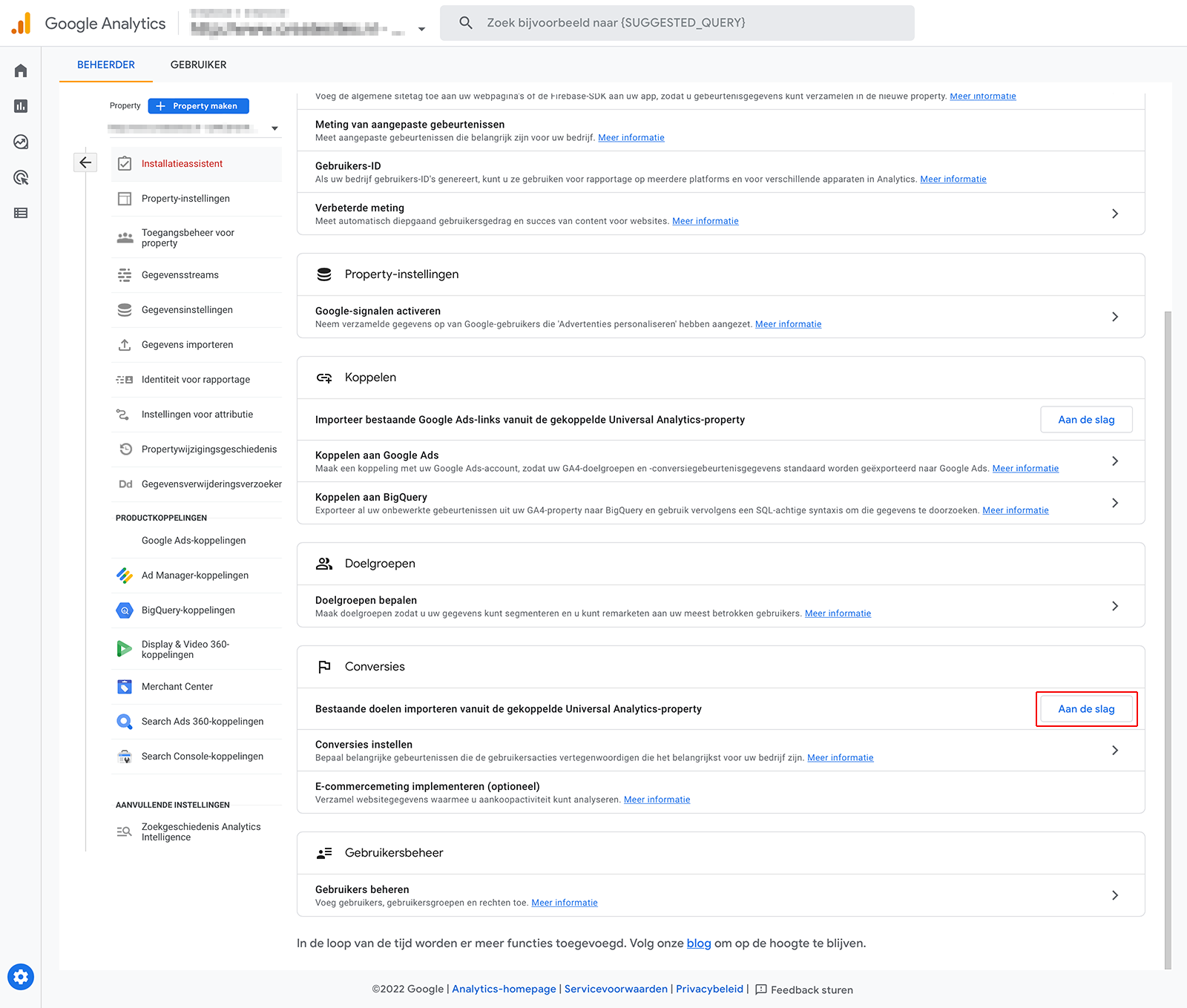Open the Home icon in left rail
The height and width of the screenshot is (1008, 1187).
pos(21,70)
